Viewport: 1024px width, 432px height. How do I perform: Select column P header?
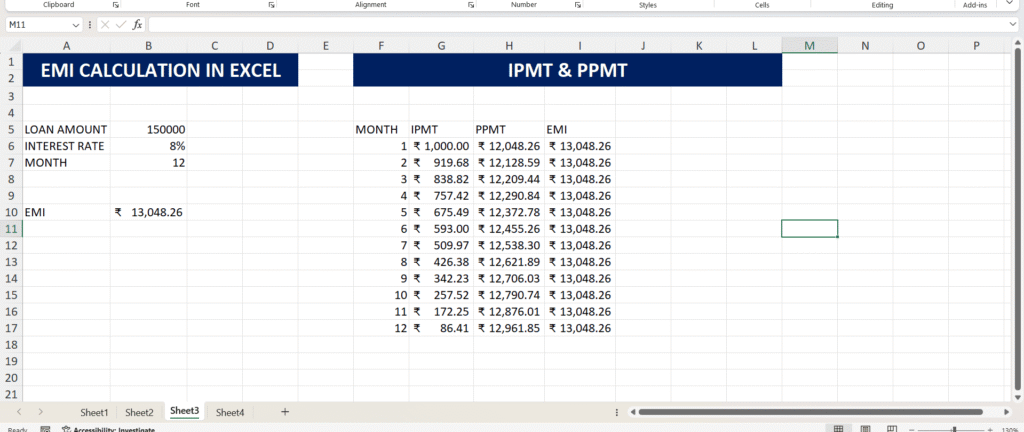pyautogui.click(x=976, y=46)
